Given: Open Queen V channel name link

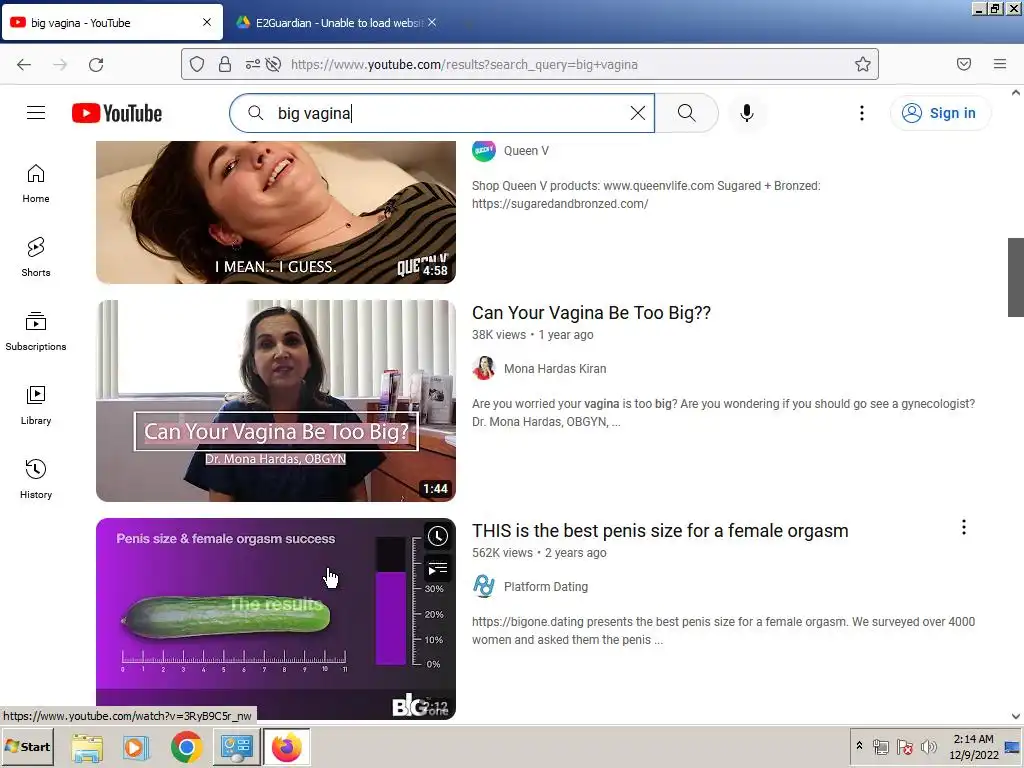Looking at the screenshot, I should point(526,151).
